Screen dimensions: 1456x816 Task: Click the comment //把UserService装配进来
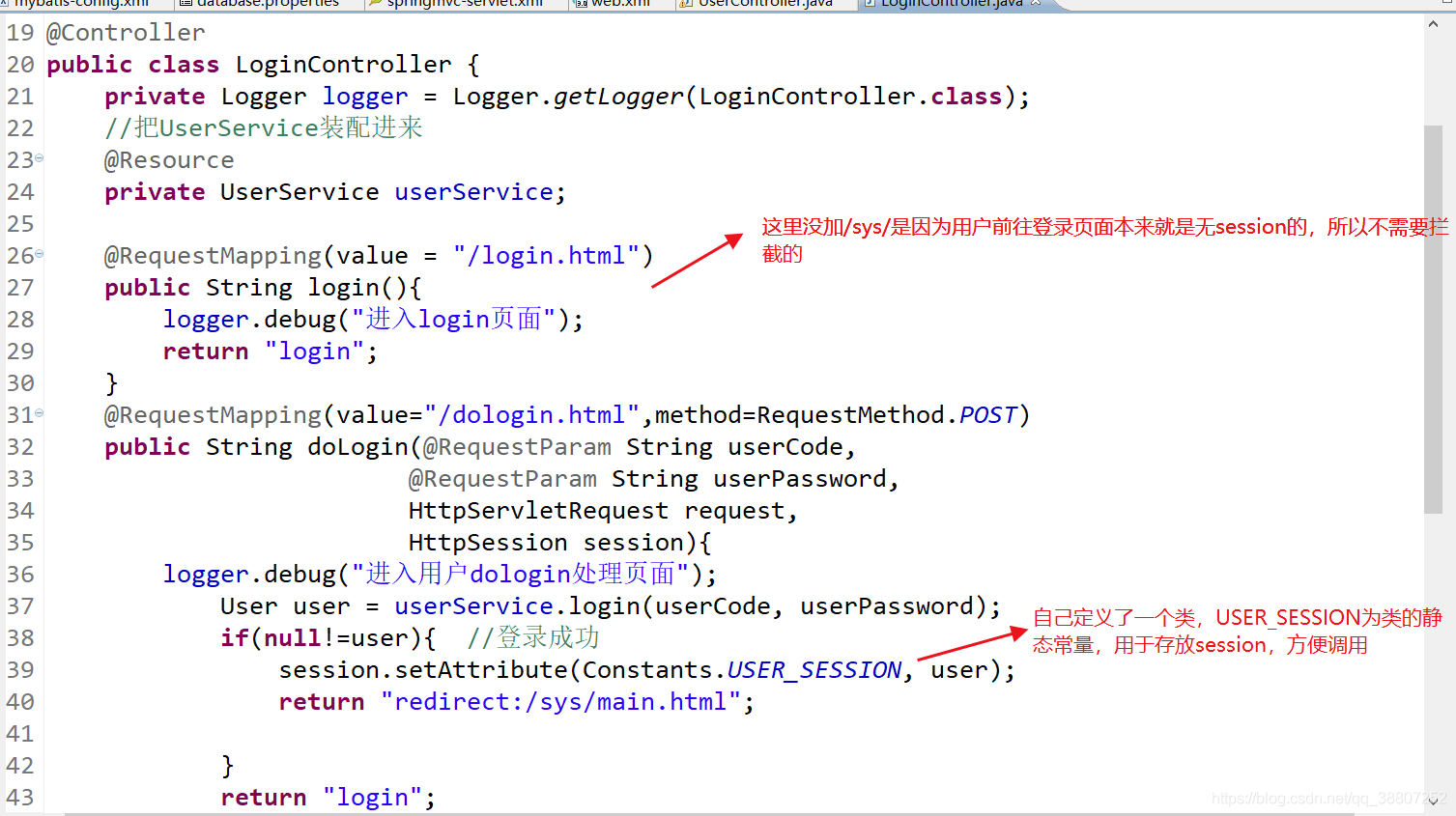264,128
